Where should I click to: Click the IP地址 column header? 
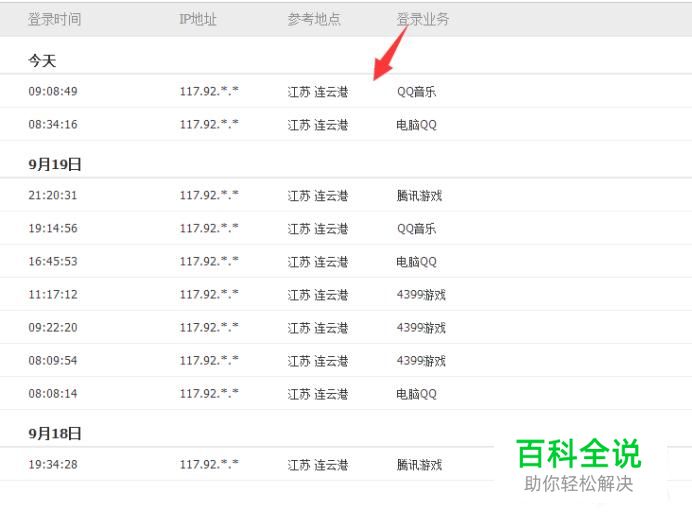tap(198, 19)
